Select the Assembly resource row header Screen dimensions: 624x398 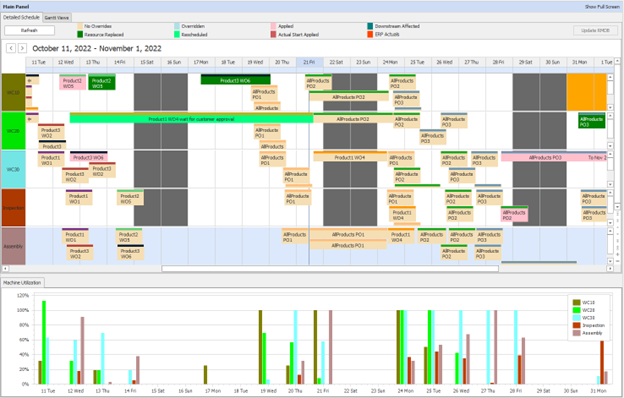click(14, 246)
